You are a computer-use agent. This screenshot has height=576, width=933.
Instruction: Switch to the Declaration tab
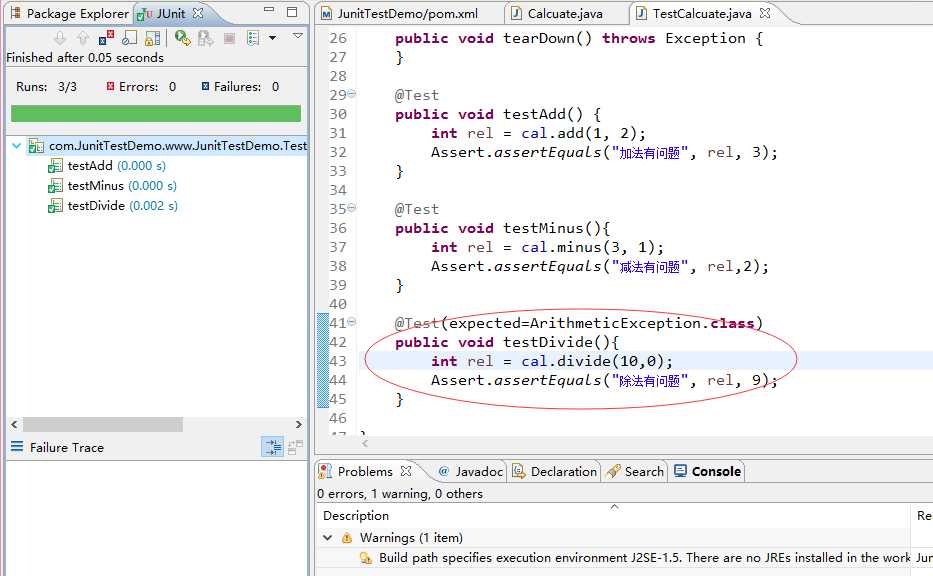coord(555,471)
